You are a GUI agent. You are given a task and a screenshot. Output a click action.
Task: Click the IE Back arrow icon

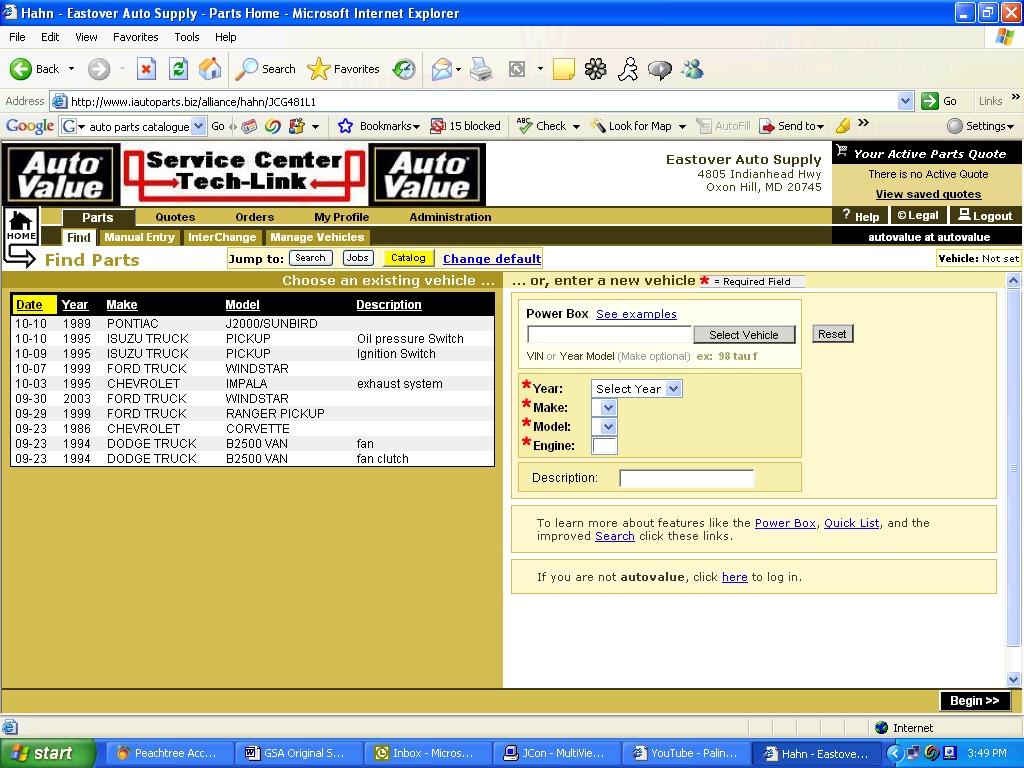click(x=20, y=69)
